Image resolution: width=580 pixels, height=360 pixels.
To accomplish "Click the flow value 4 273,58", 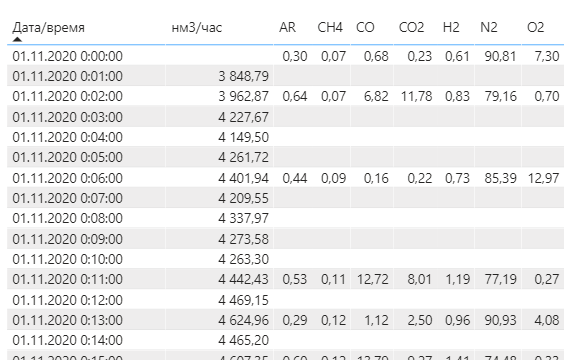I will [243, 239].
